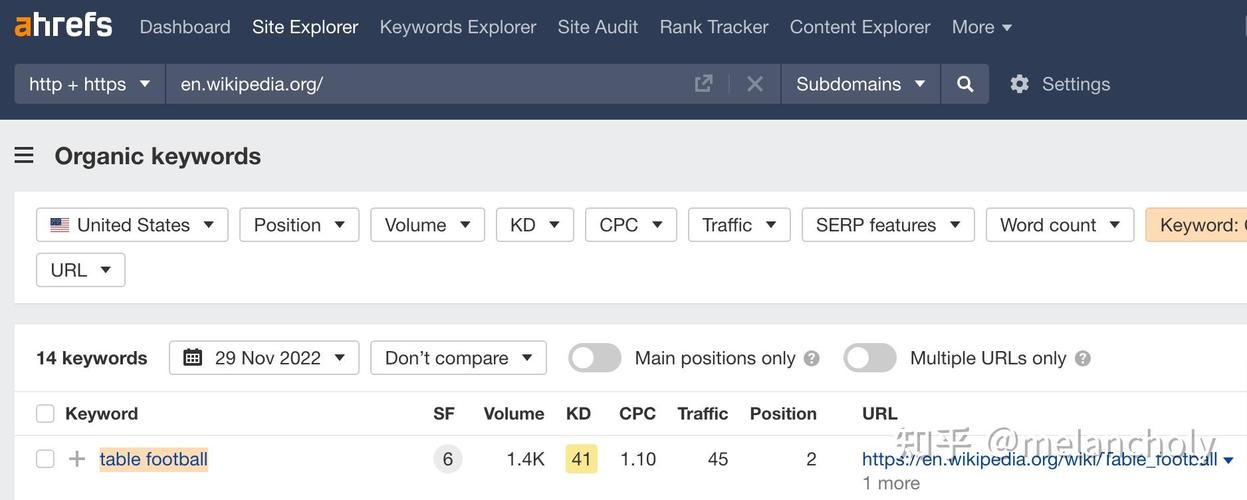Open URL in new tab icon
The width and height of the screenshot is (1247, 500).
coord(704,84)
